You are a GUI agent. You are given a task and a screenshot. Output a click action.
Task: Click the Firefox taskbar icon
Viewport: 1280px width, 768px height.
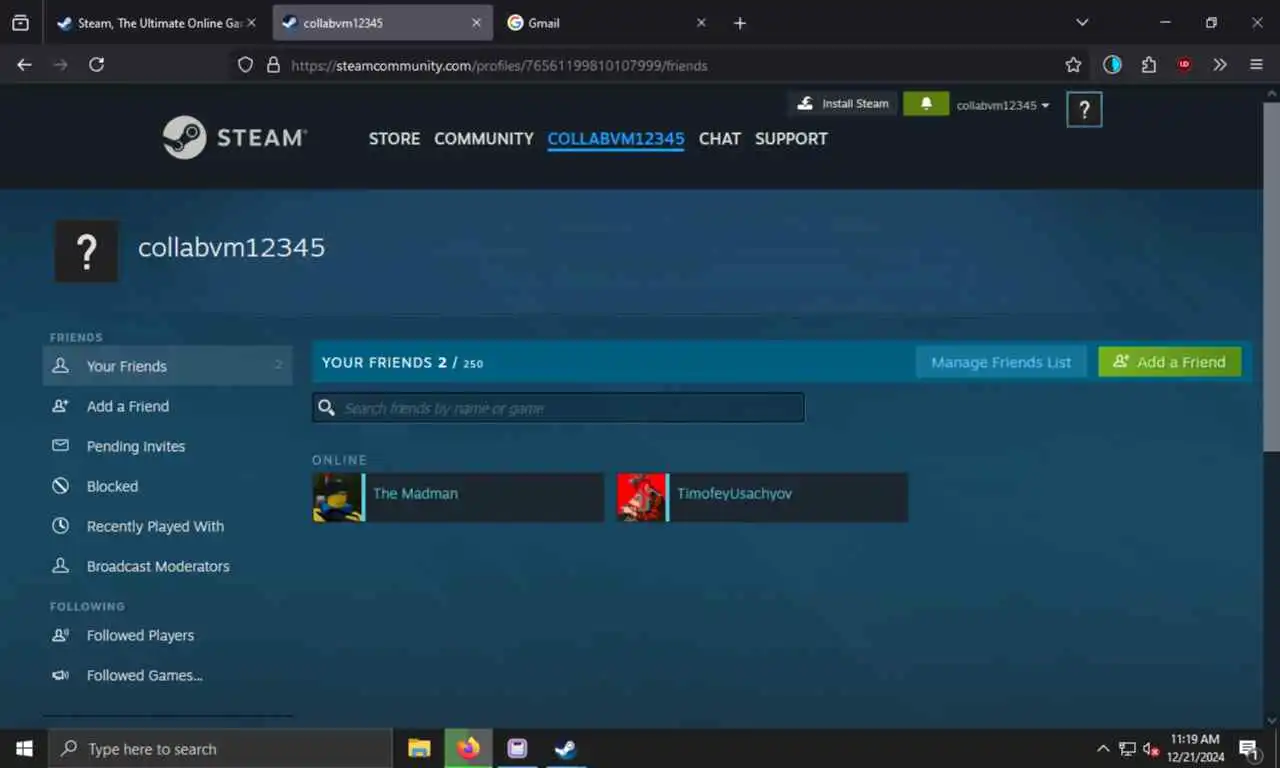coord(468,748)
